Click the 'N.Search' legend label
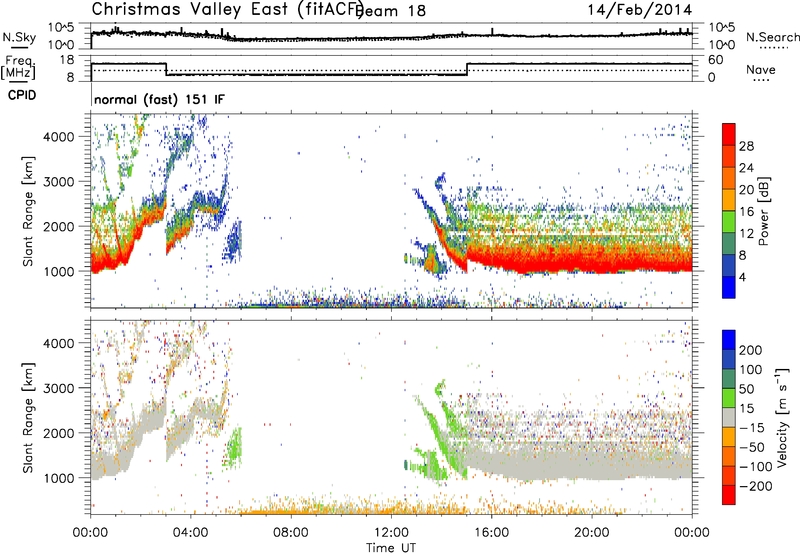The width and height of the screenshot is (800, 554). tap(772, 37)
